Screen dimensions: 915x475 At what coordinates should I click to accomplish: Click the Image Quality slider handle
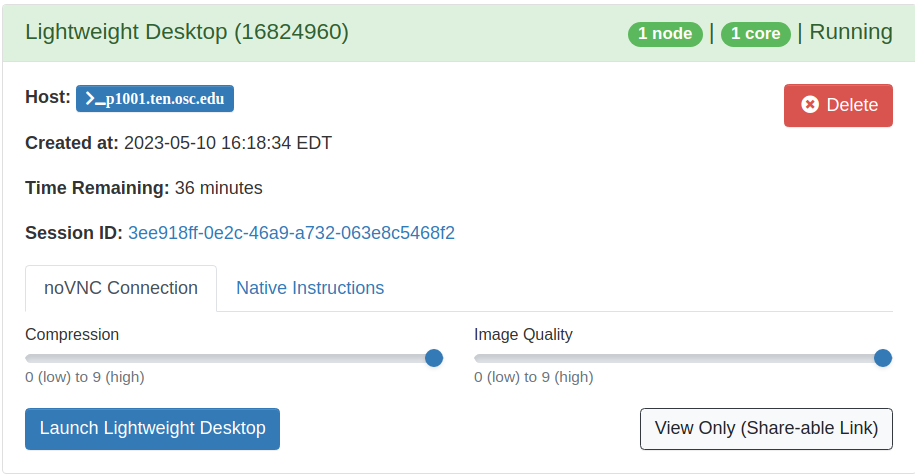(883, 358)
